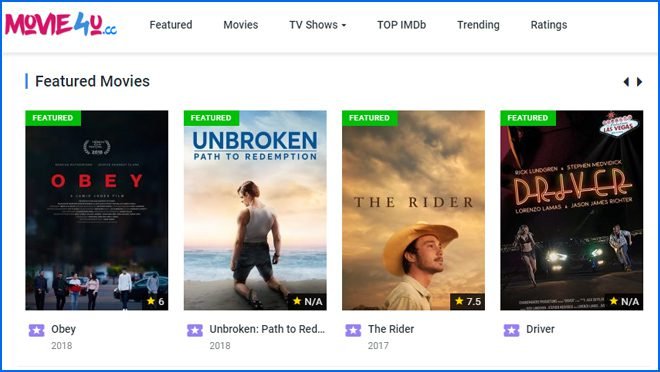
Task: Advance featured movies with right arrow
Action: [639, 82]
